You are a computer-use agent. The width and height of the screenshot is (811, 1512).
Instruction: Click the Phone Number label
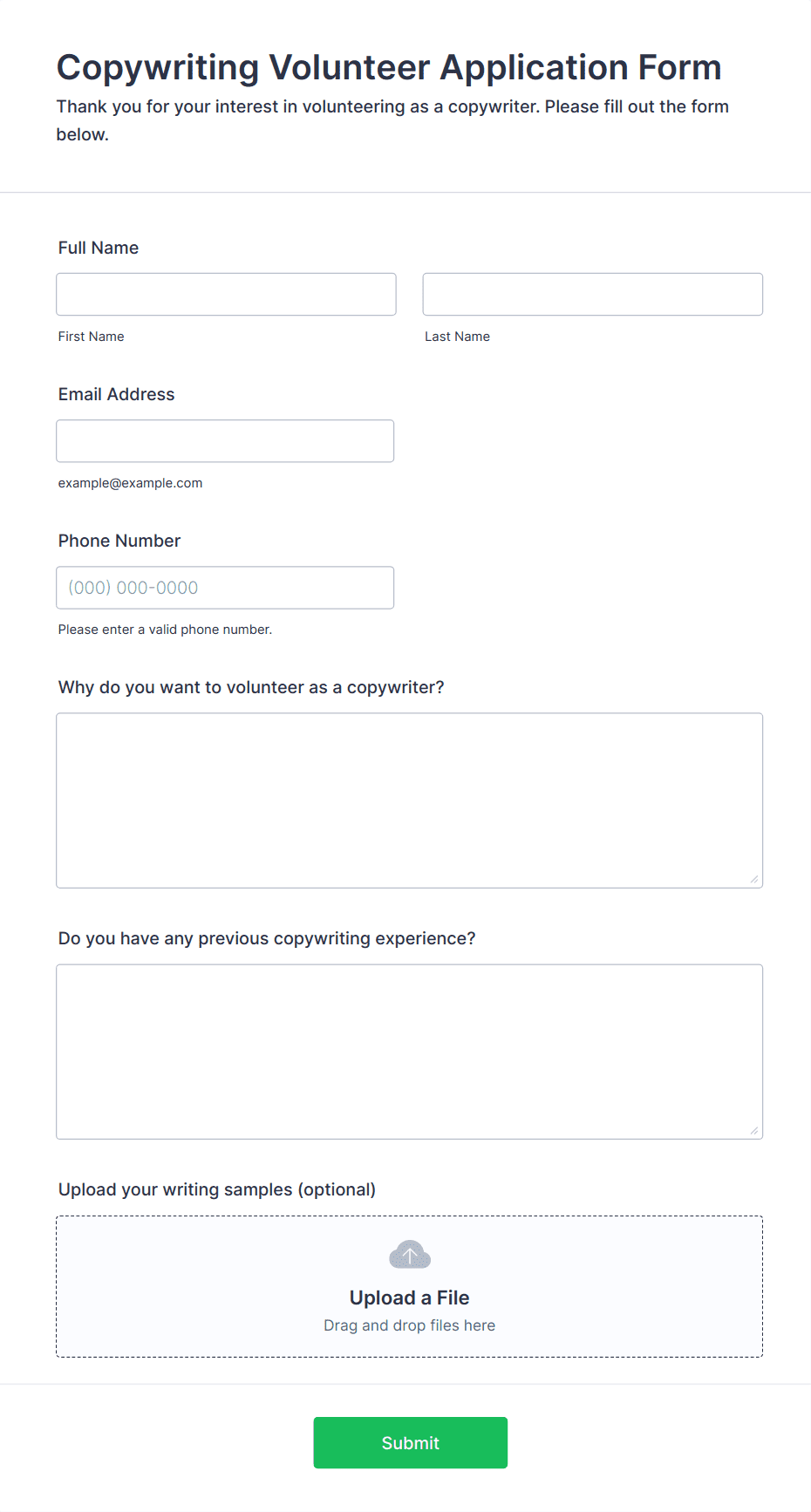(119, 541)
